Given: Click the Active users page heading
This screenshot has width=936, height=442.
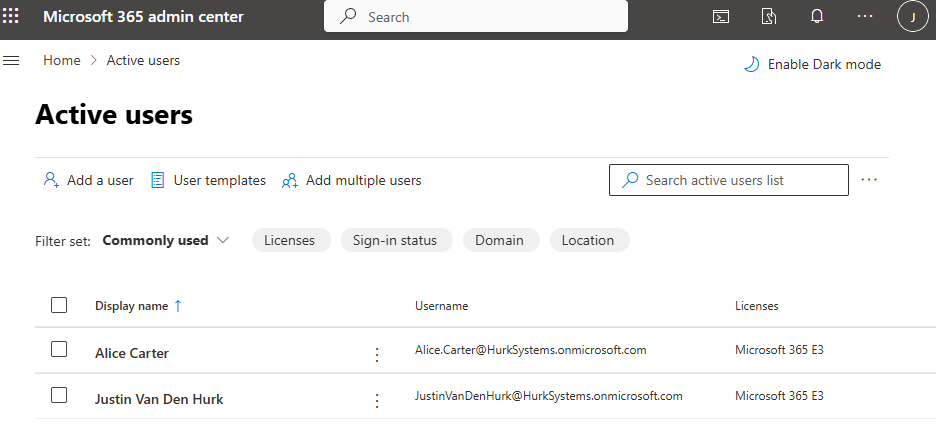Looking at the screenshot, I should click(x=114, y=115).
